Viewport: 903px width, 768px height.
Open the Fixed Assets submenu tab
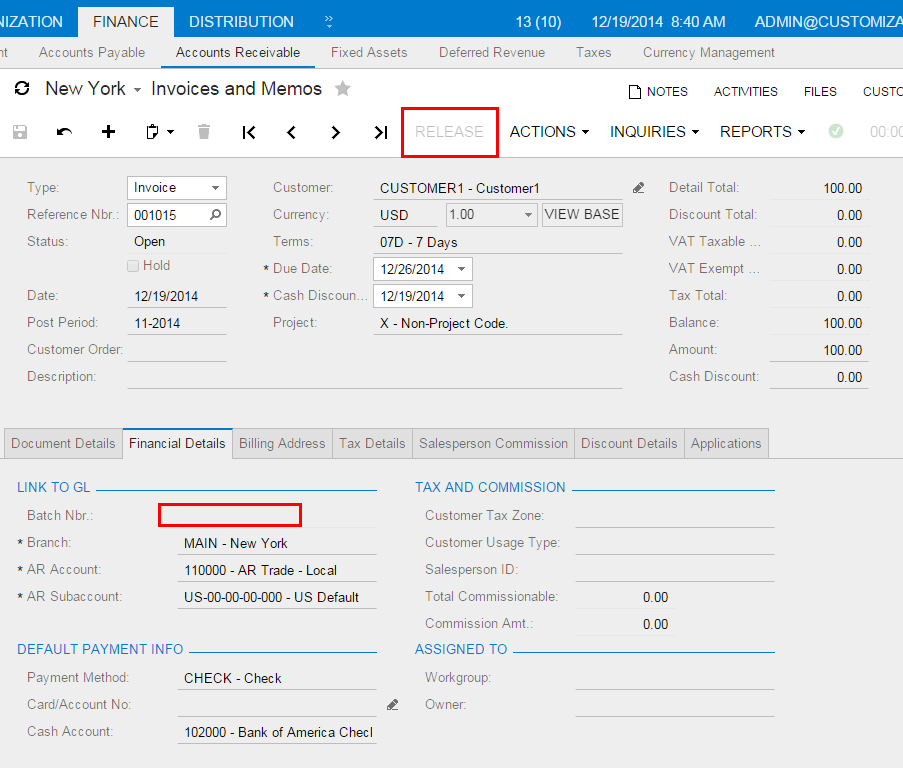click(x=369, y=52)
